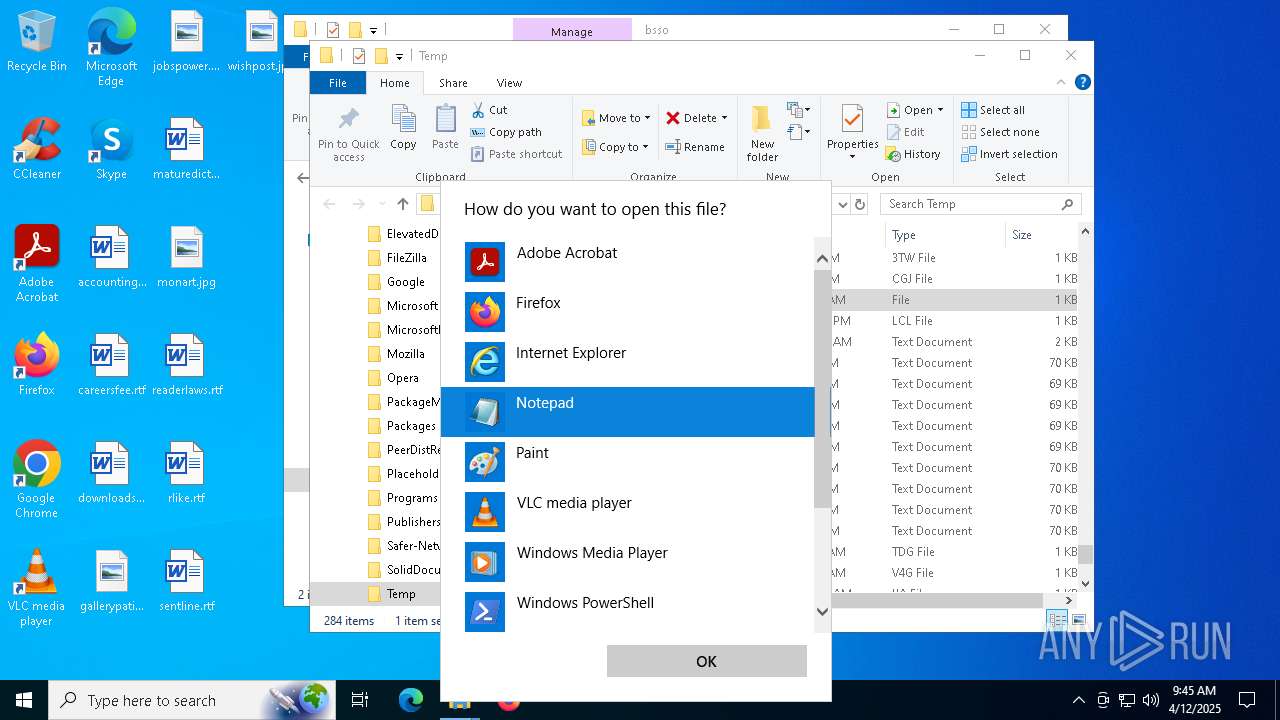Click the Copy ribbon button

pos(403,127)
